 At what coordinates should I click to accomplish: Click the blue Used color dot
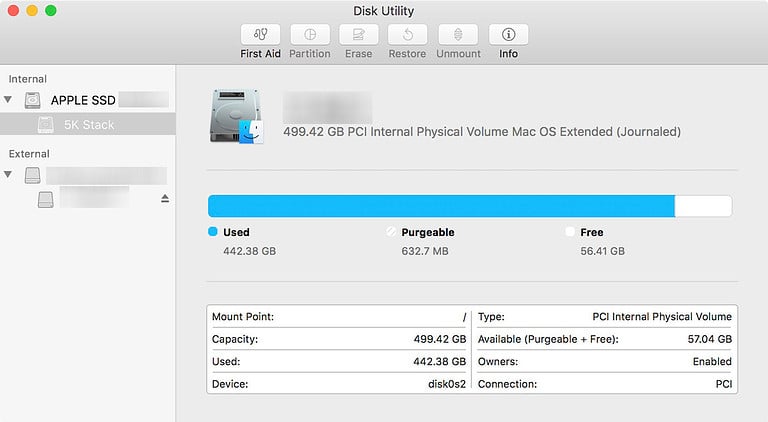click(213, 232)
